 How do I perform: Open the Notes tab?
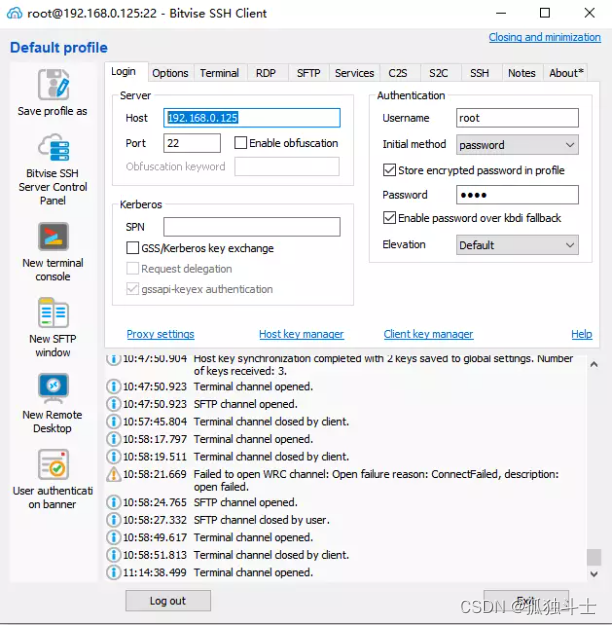(521, 73)
